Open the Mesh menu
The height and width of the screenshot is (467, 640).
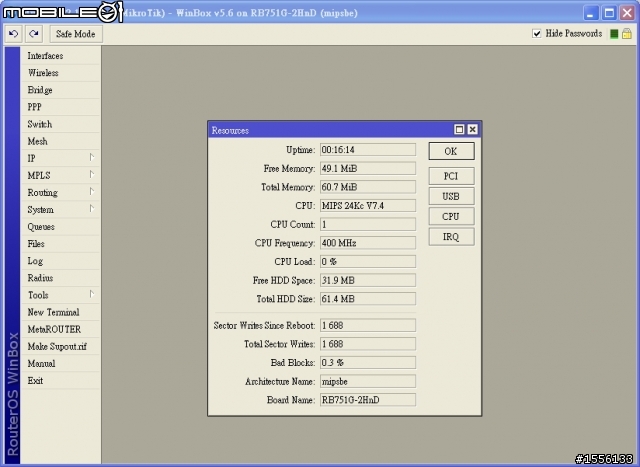point(60,141)
